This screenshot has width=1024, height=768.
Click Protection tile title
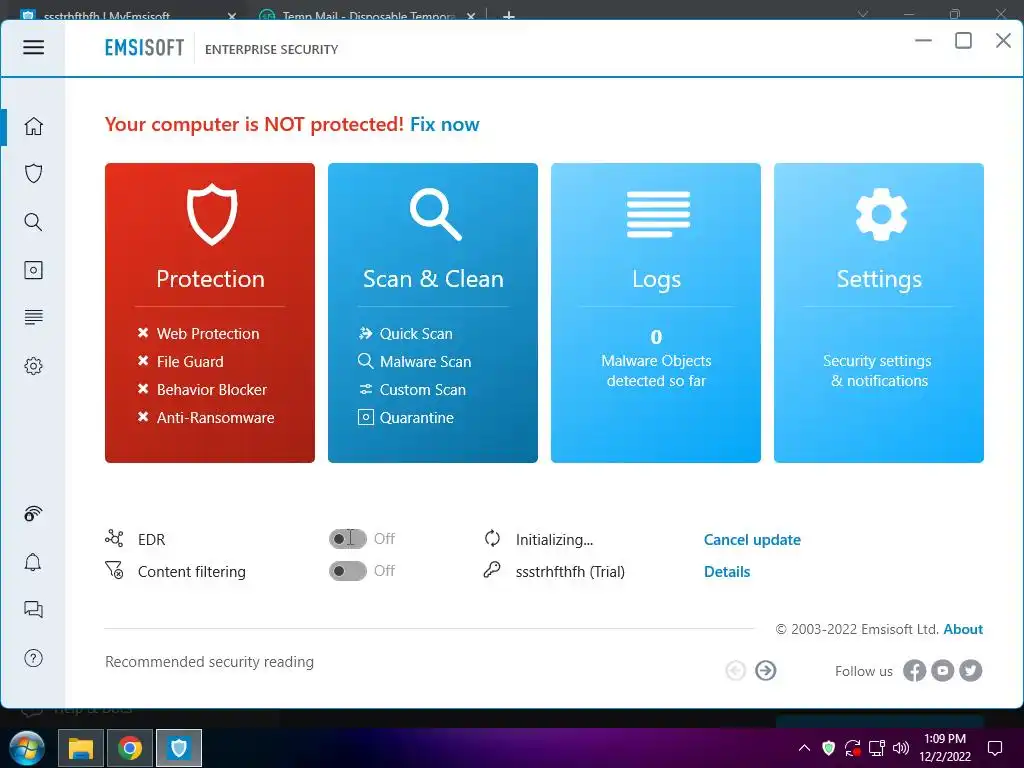coord(210,279)
